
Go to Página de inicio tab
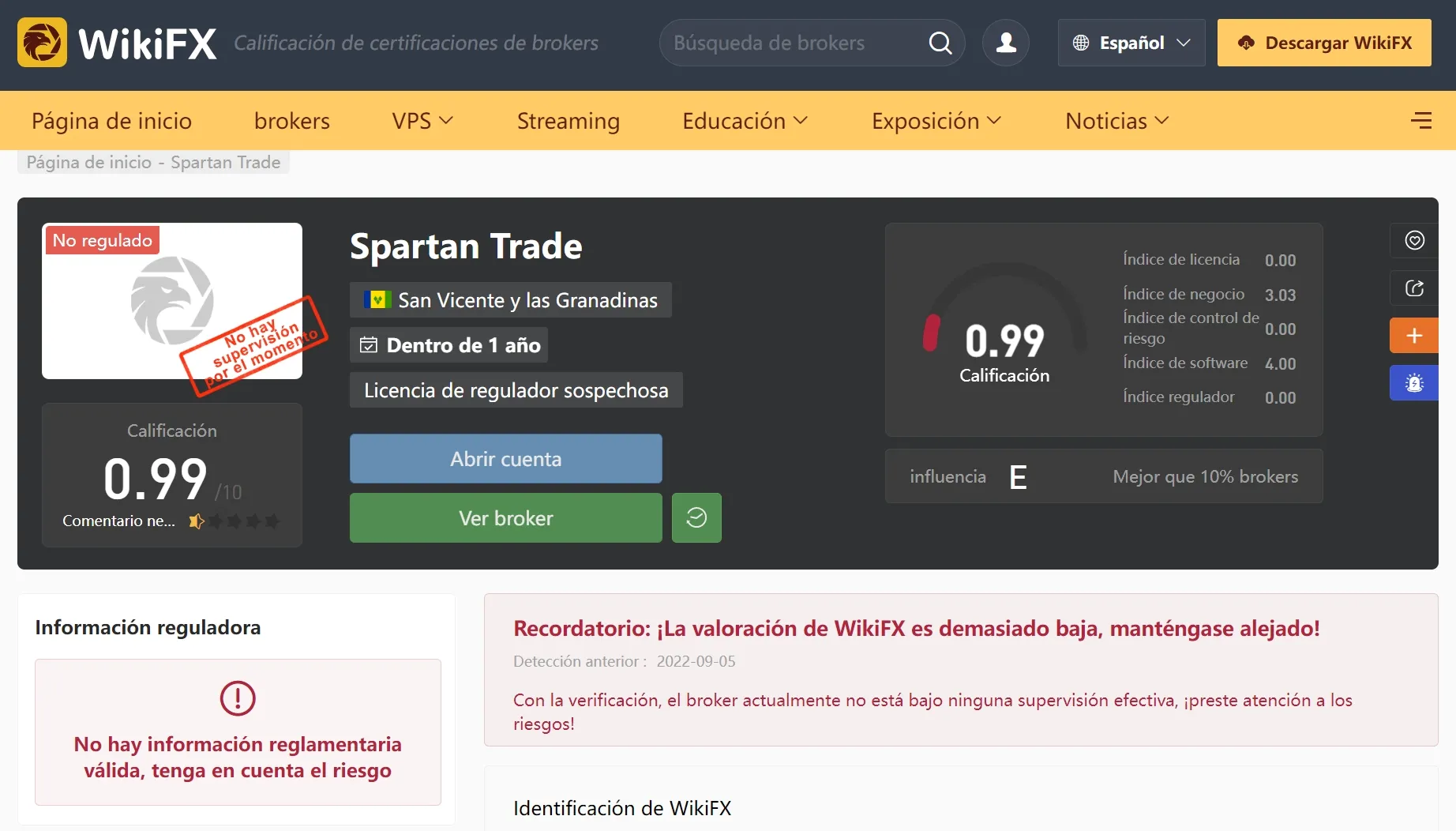(111, 121)
